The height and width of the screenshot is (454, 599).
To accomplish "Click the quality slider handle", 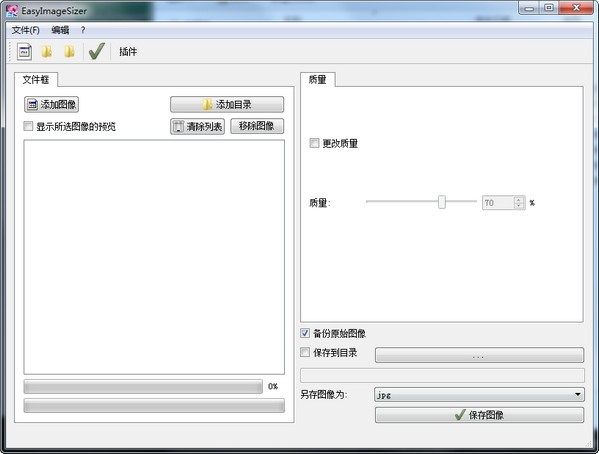I will [x=442, y=202].
